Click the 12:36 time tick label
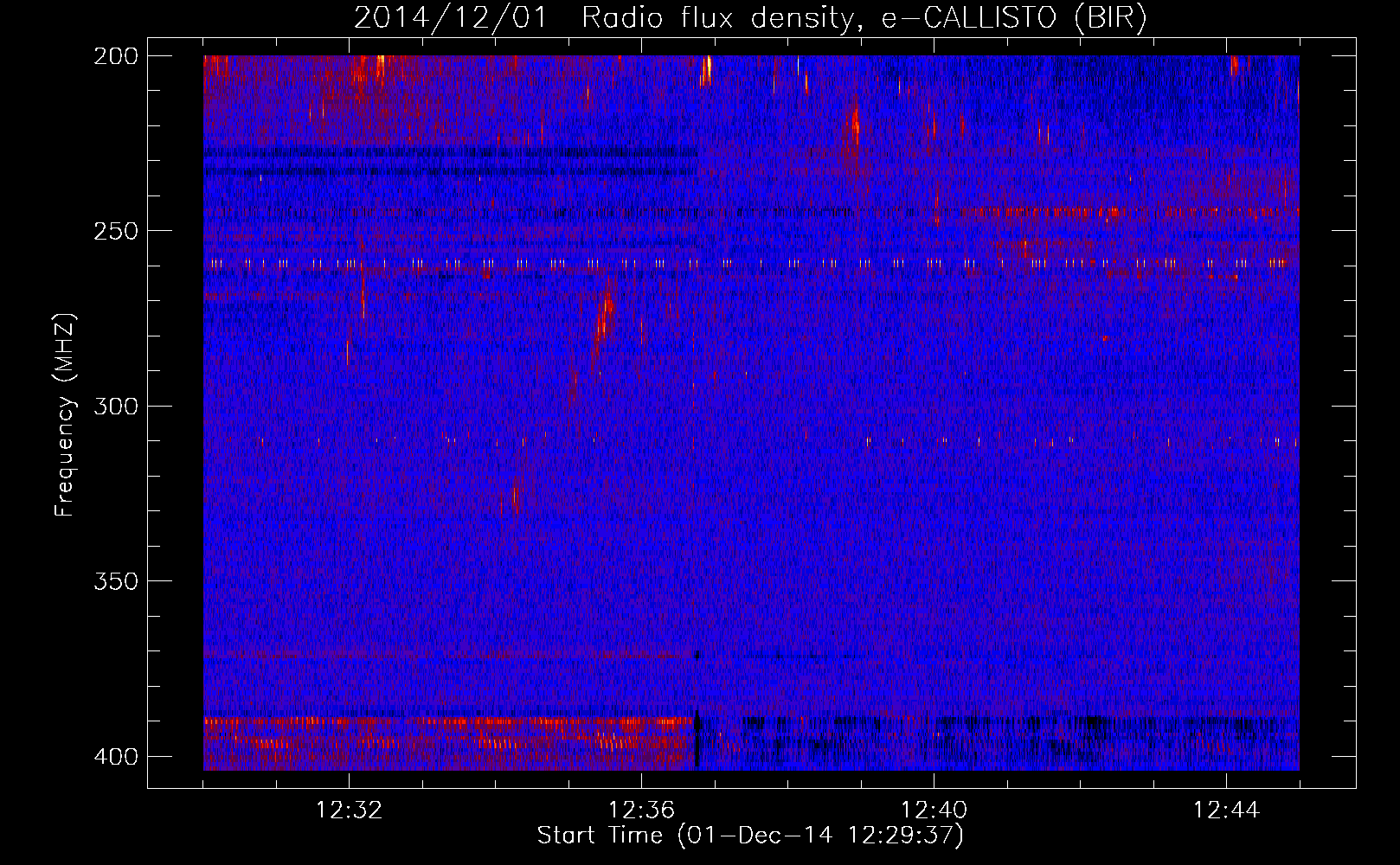The image size is (1400, 865). [641, 811]
